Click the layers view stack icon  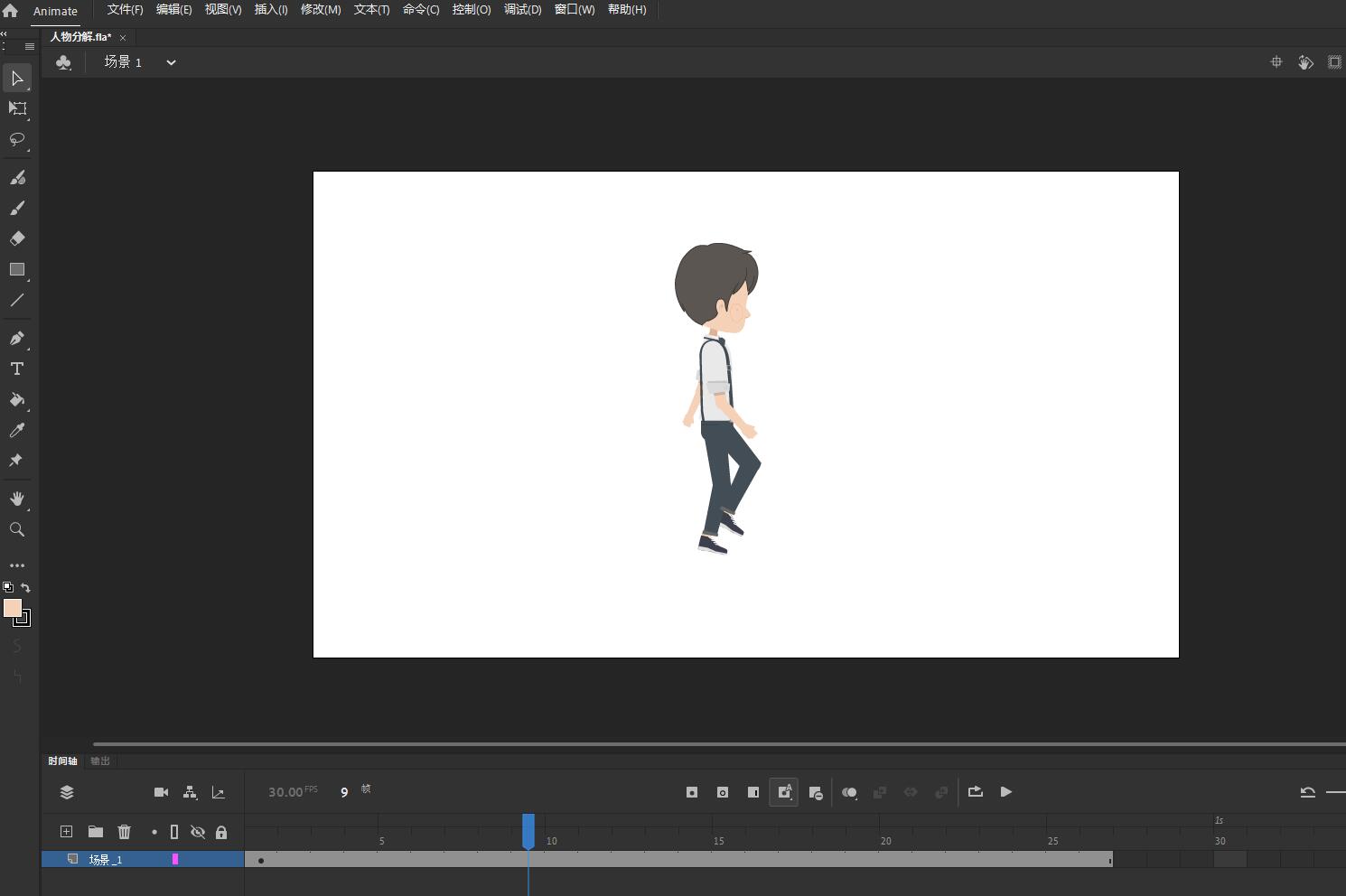pos(67,792)
